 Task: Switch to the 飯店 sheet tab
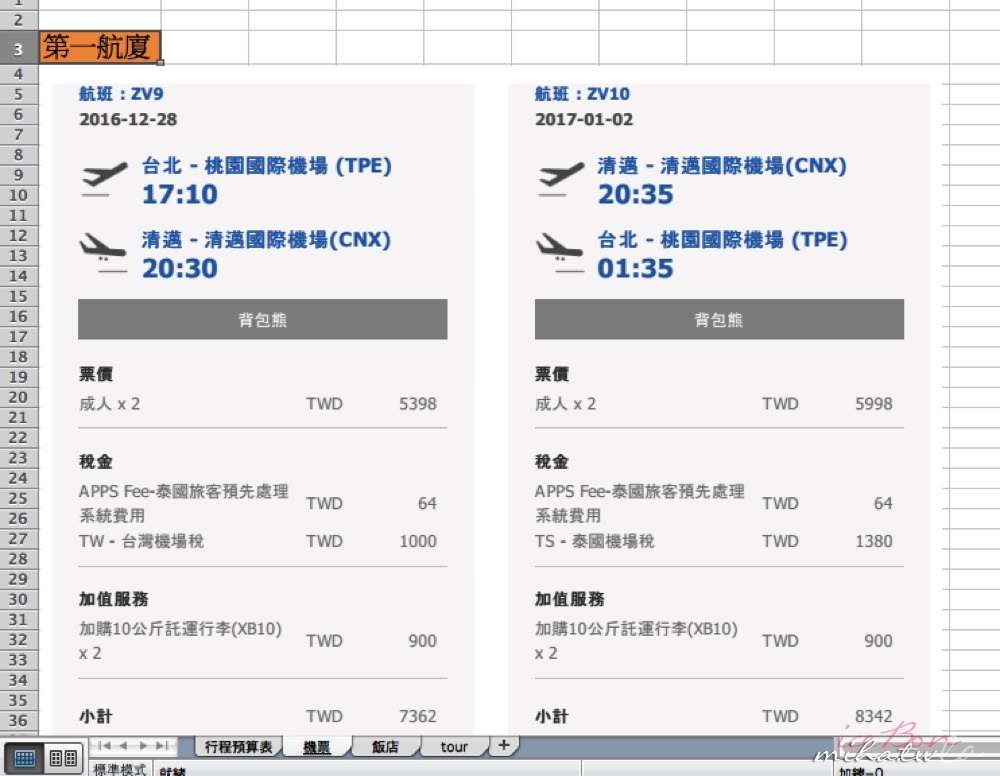[x=387, y=744]
